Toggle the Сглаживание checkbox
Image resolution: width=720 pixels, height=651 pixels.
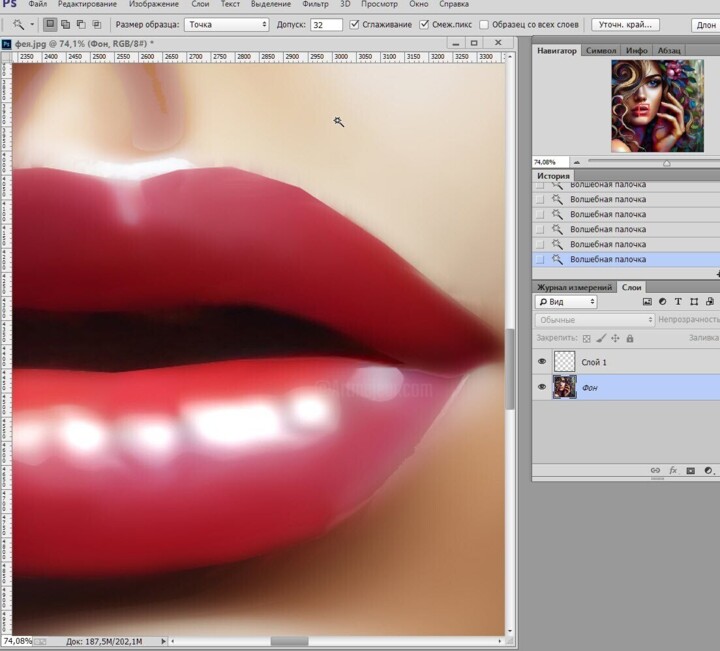pos(354,24)
